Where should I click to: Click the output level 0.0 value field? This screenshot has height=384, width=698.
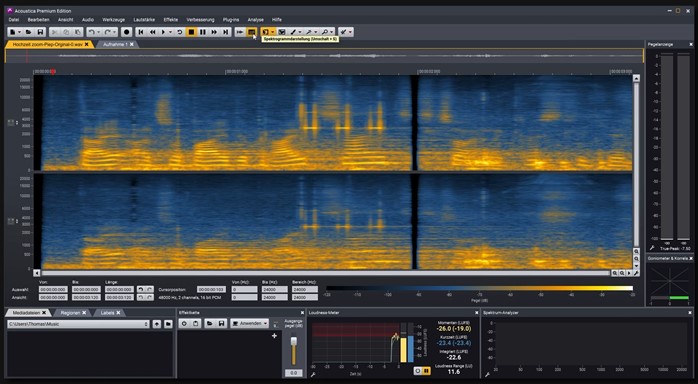293,373
